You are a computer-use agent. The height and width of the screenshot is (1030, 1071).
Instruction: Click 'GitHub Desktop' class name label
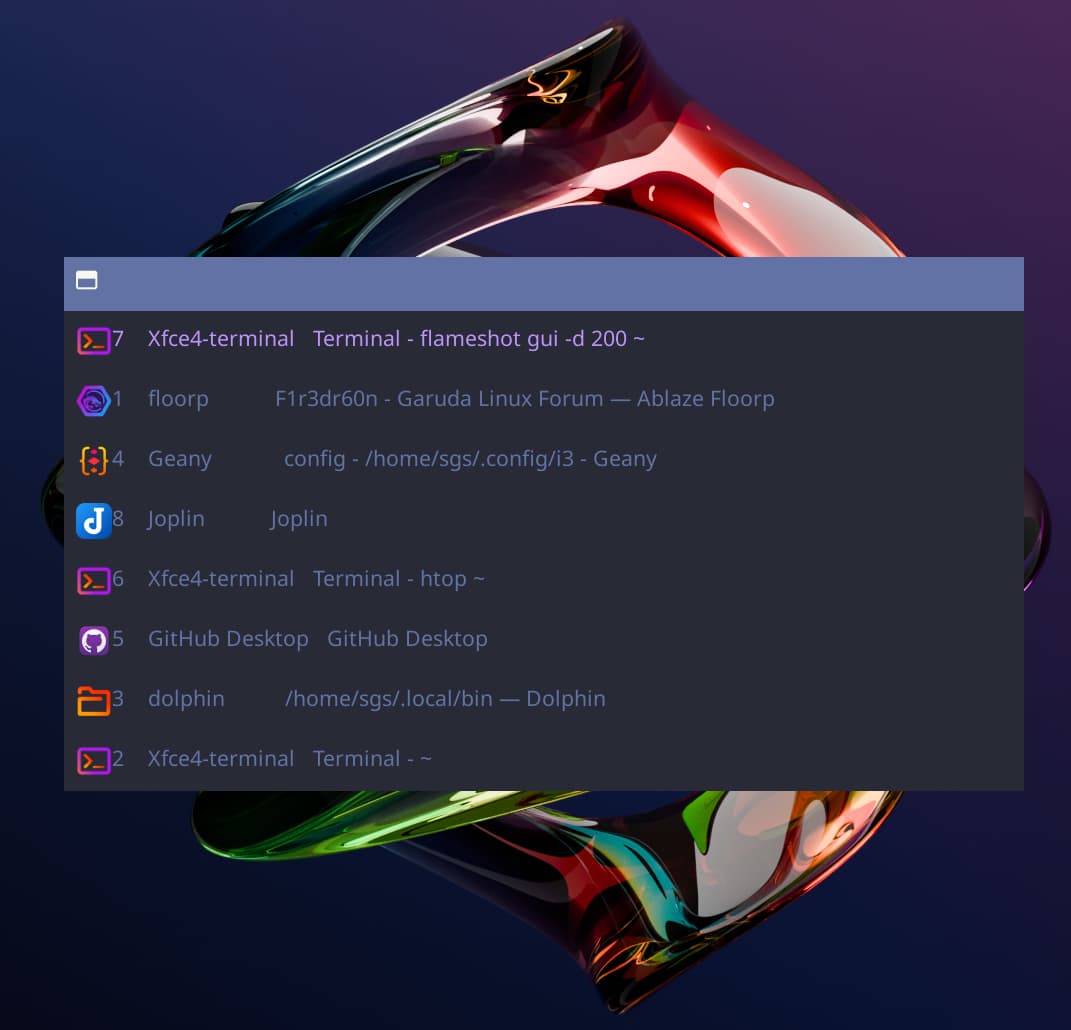[228, 639]
